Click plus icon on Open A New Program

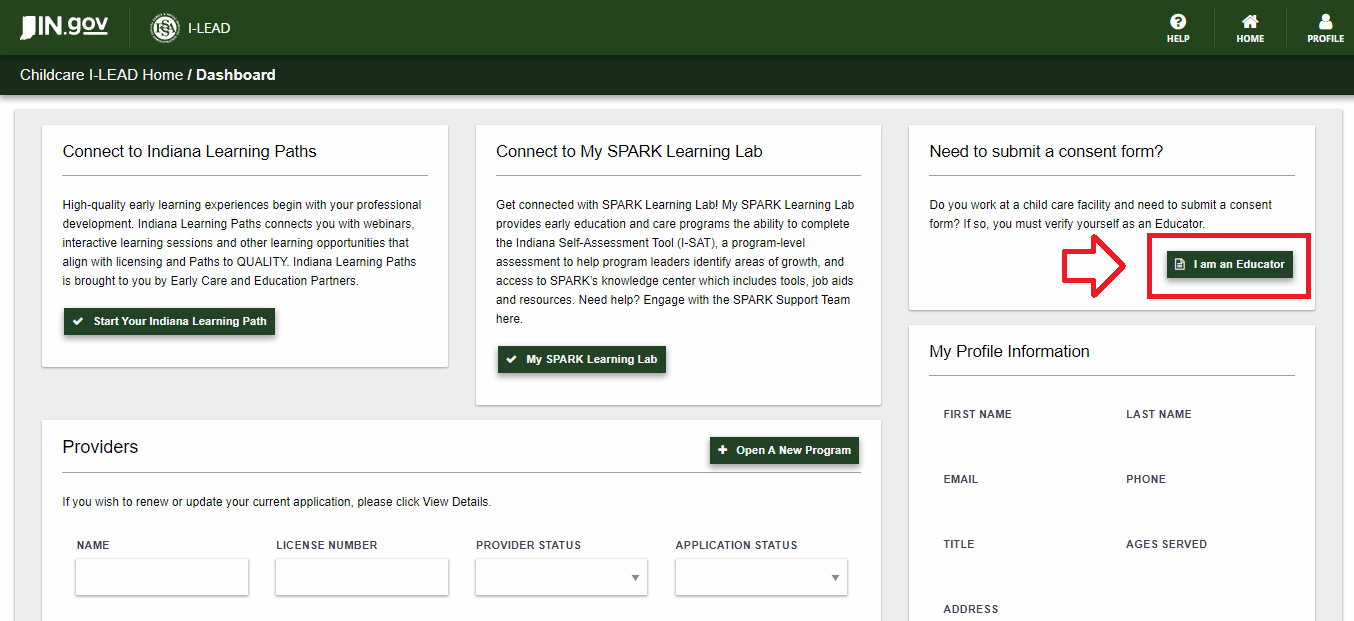click(723, 450)
